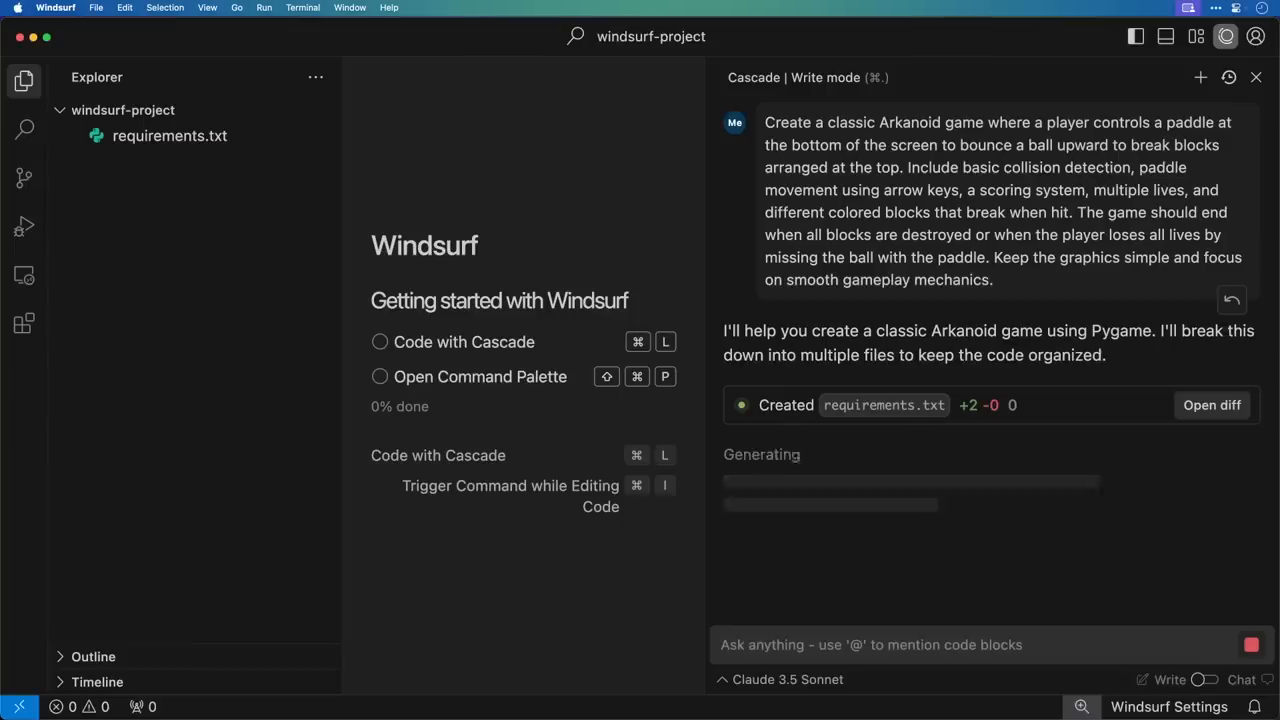1280x720 pixels.
Task: Expand the Timeline section
Action: point(60,682)
